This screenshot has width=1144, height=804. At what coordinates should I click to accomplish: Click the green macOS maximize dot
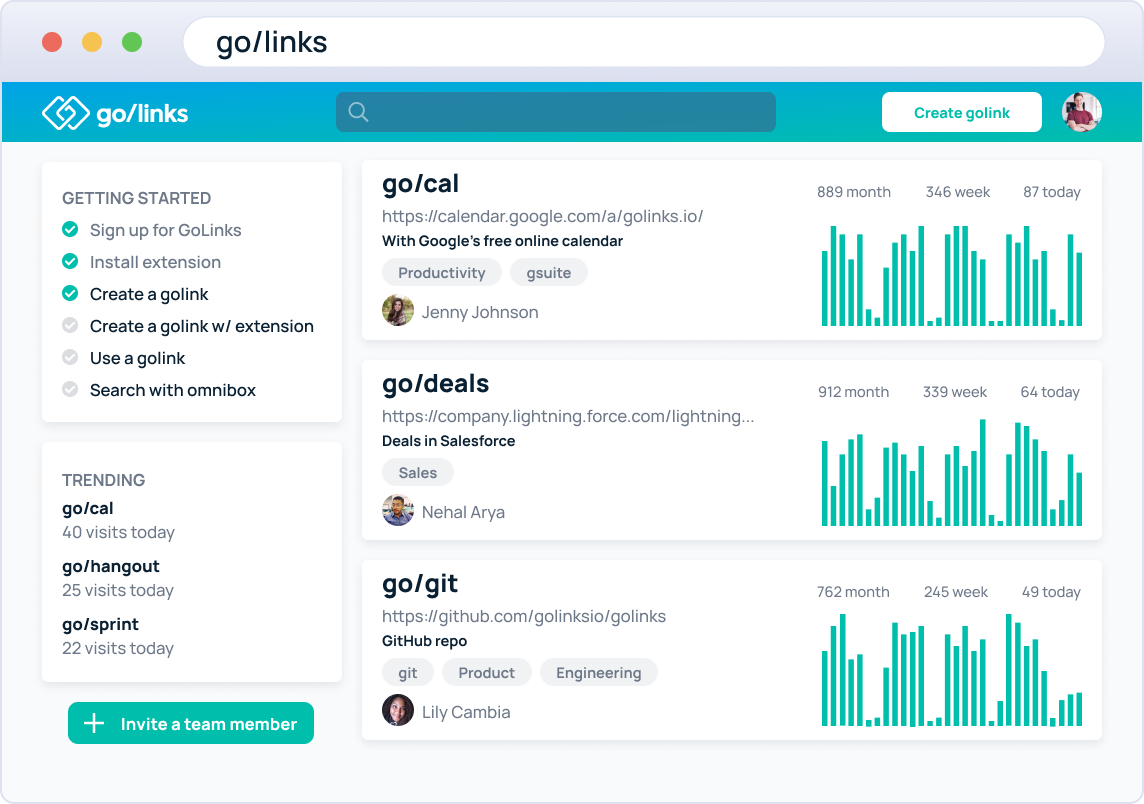tap(132, 42)
